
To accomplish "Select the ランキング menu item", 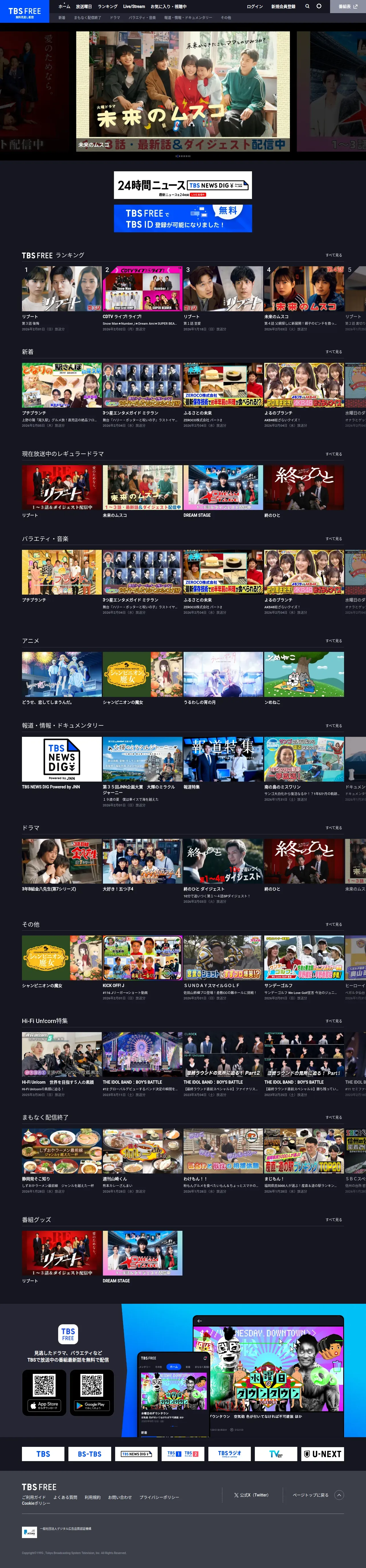I will pyautogui.click(x=108, y=6).
